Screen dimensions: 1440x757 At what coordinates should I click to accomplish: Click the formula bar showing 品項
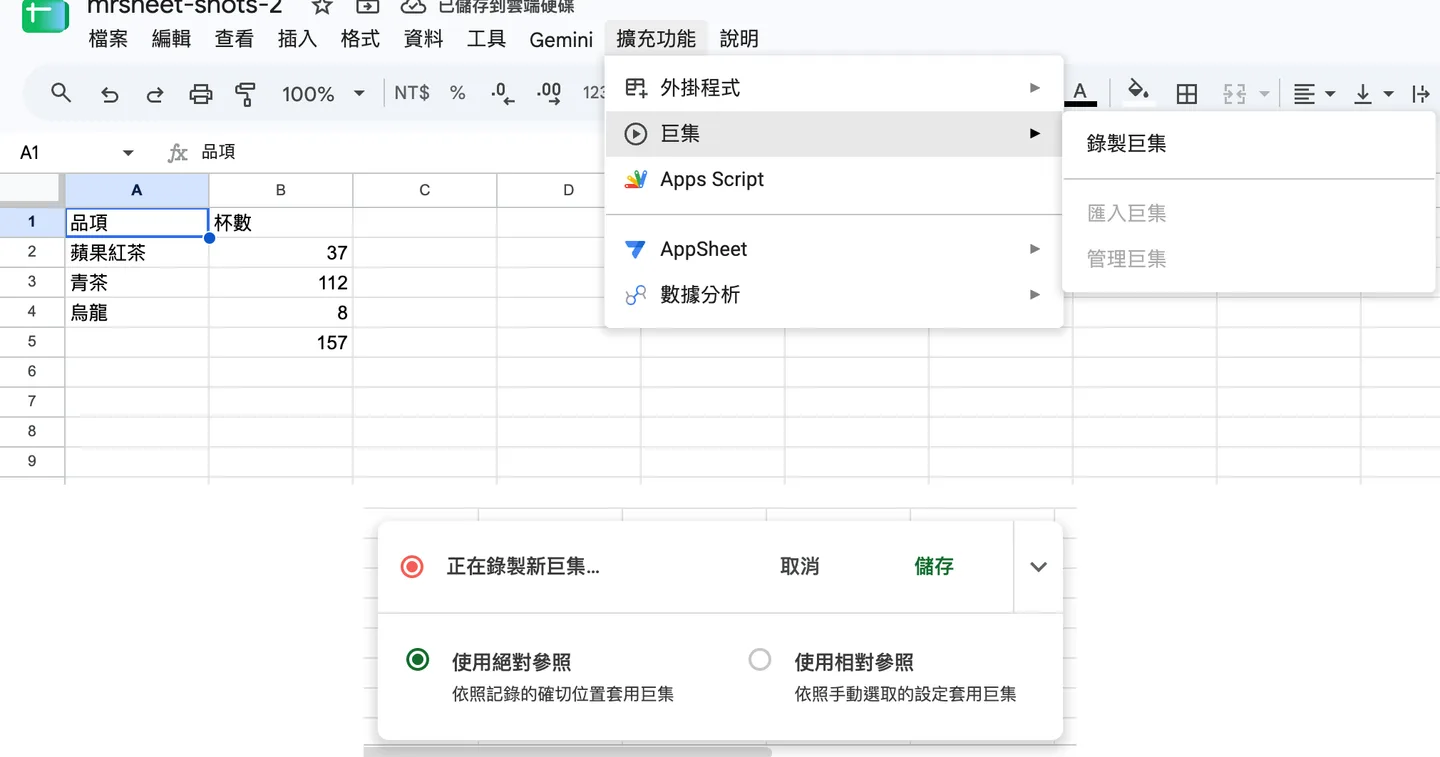(220, 152)
